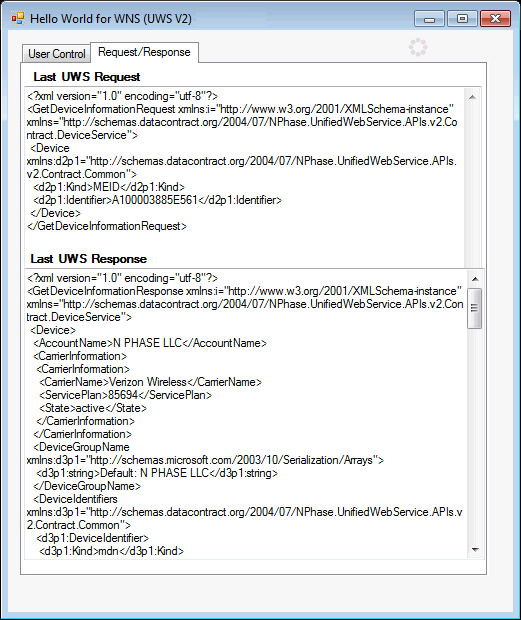Click the response box scroll up arrow
This screenshot has width=521, height=620.
(x=475, y=279)
